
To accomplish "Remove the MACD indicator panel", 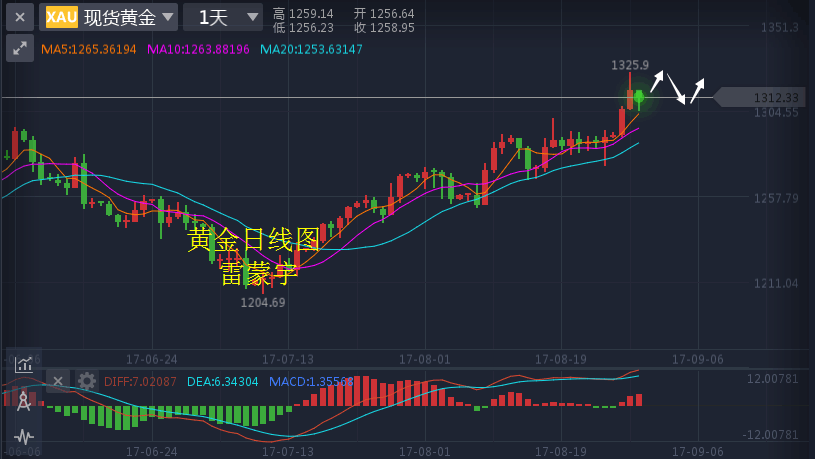I will [x=58, y=381].
